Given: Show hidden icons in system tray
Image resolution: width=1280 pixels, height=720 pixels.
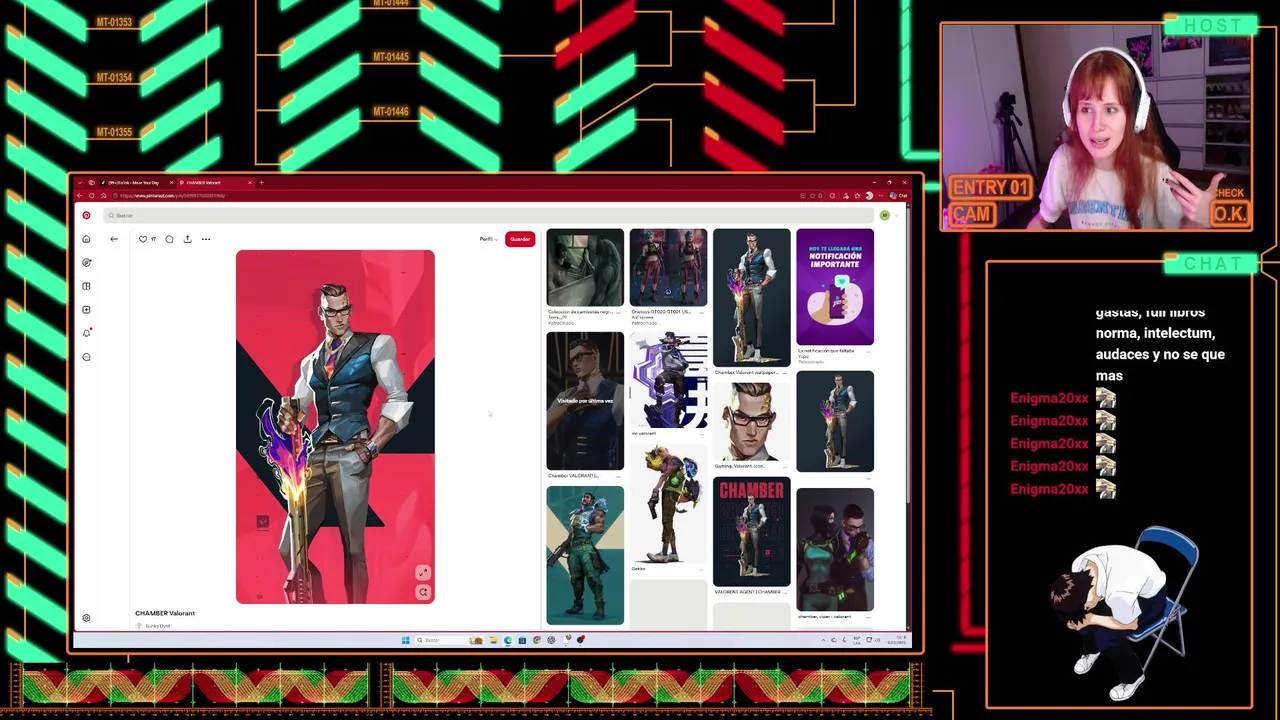Looking at the screenshot, I should [x=823, y=640].
